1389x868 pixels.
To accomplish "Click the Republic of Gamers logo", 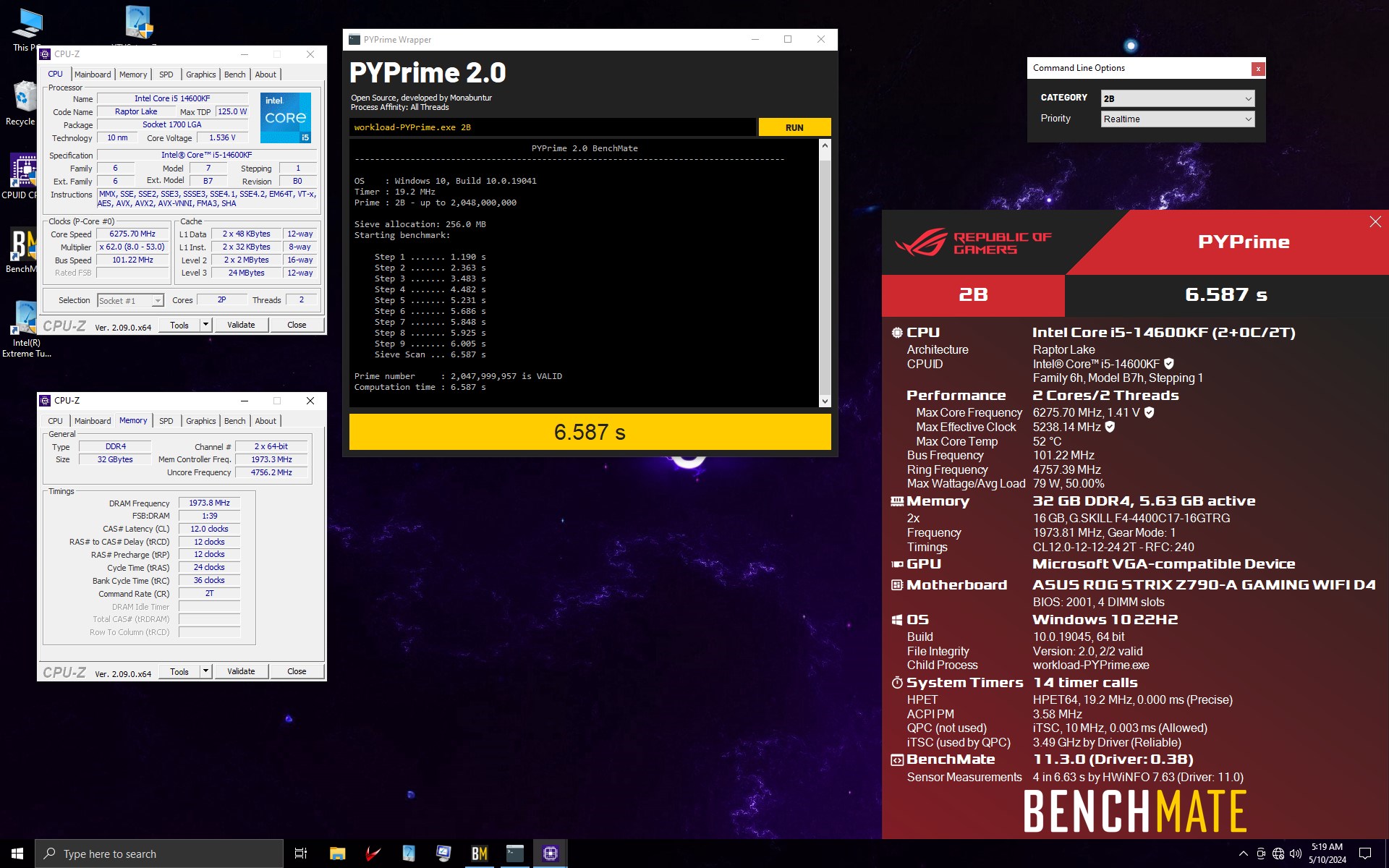I will (973, 242).
